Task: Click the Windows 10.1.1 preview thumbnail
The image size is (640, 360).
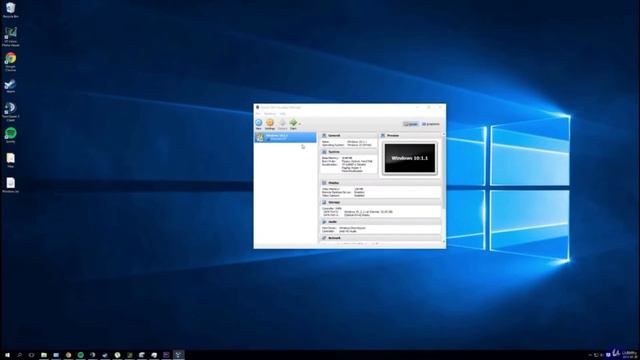Action: tap(410, 158)
